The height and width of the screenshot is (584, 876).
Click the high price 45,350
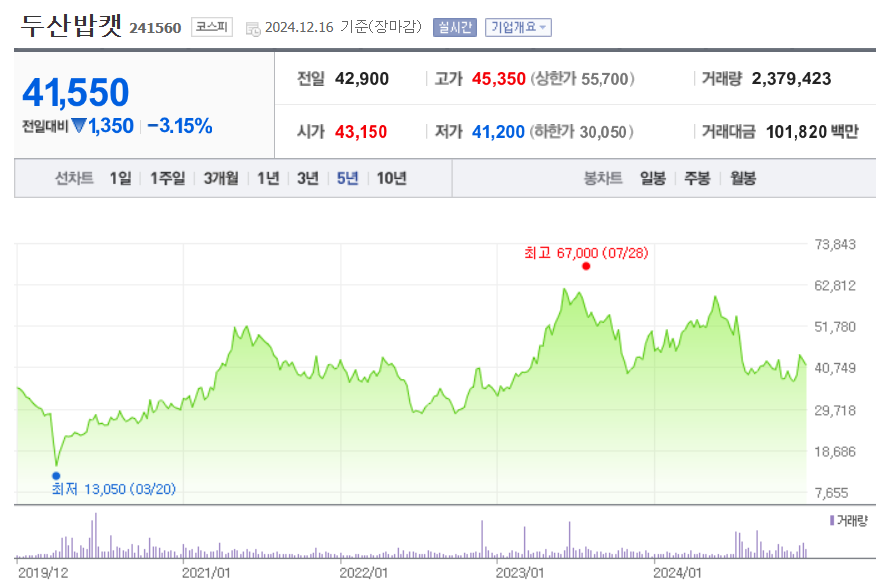coord(499,79)
